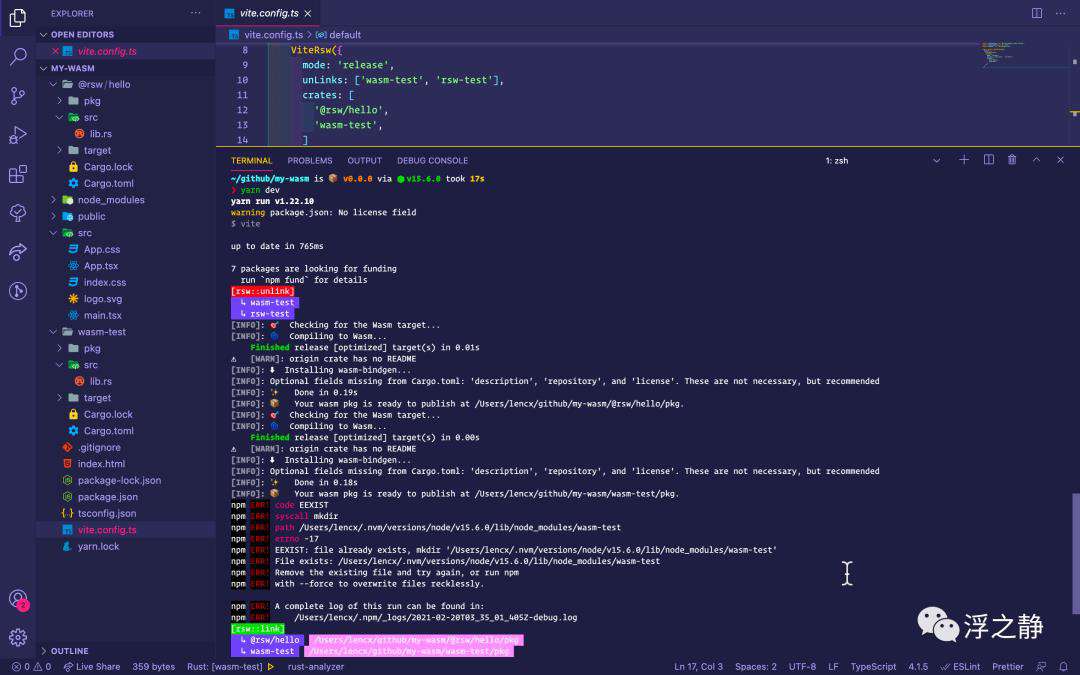Open the Live Share activity bar icon
1080x675 pixels.
click(18, 252)
